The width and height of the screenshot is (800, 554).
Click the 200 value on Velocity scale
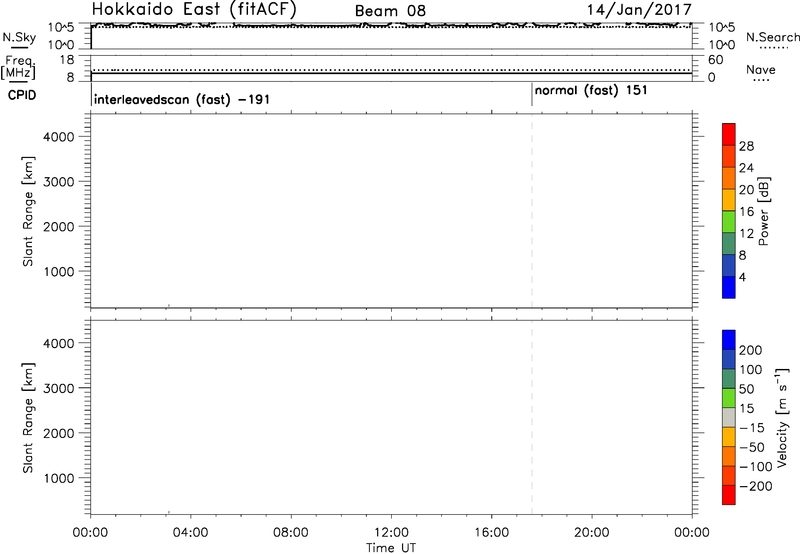tap(751, 350)
